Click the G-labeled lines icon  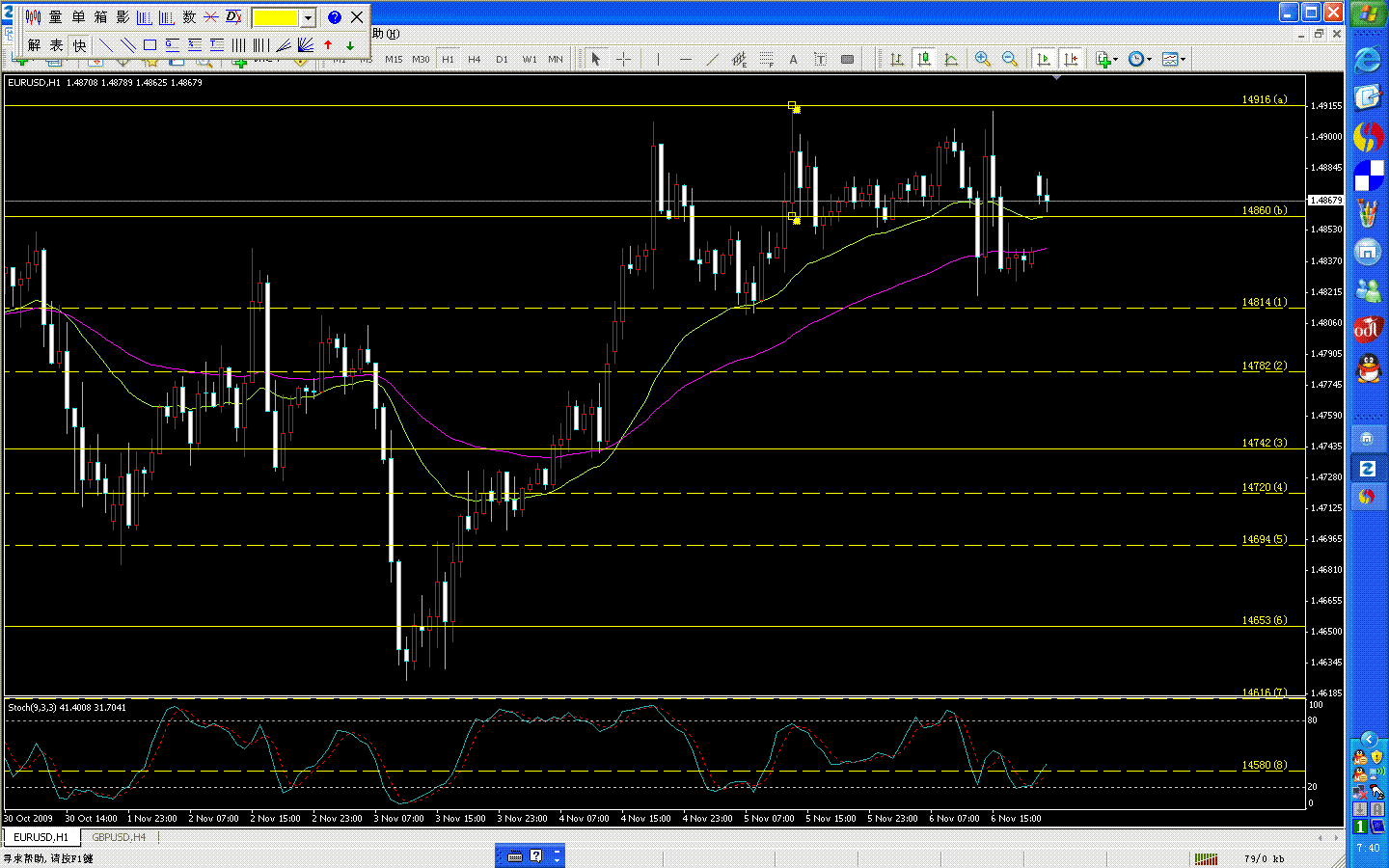173,45
